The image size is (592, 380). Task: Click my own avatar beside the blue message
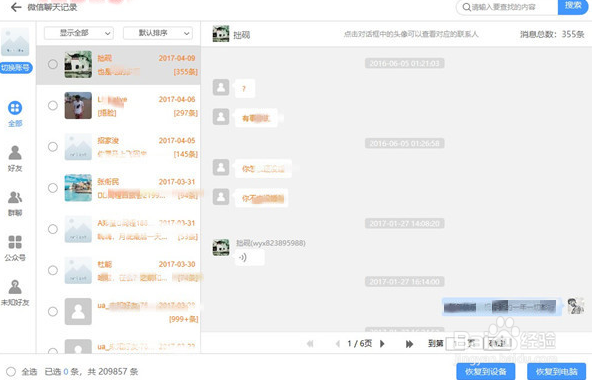[x=576, y=306]
